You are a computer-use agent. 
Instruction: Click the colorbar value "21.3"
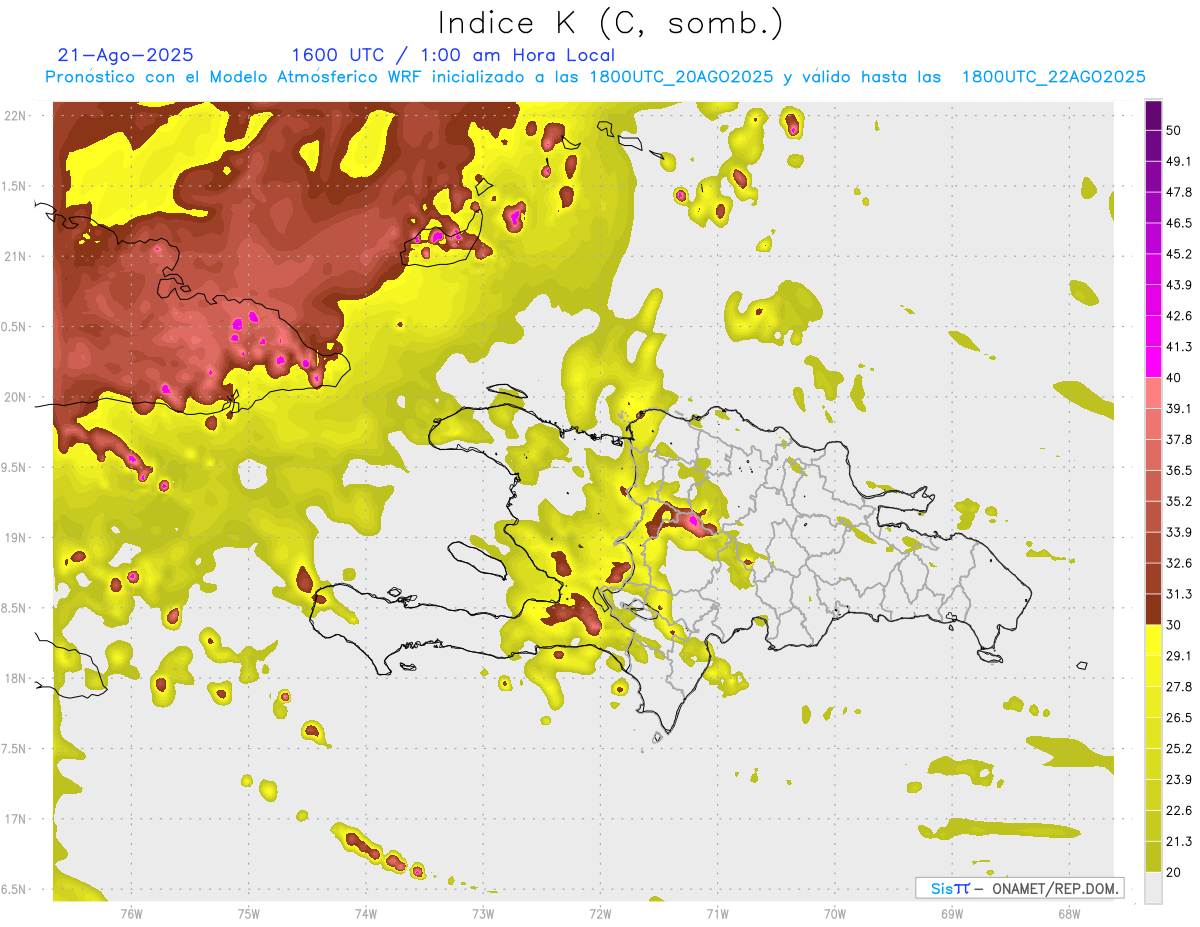pos(1179,842)
